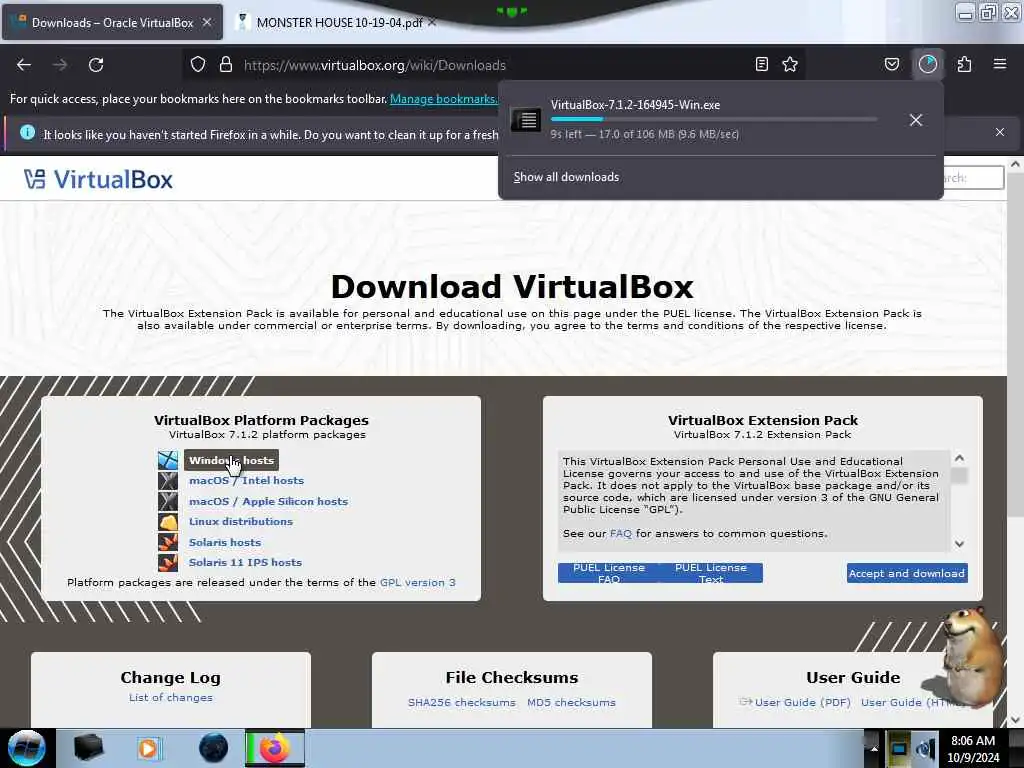Image resolution: width=1024 pixels, height=768 pixels.
Task: Click the PUEL License FAQ button
Action: click(609, 573)
